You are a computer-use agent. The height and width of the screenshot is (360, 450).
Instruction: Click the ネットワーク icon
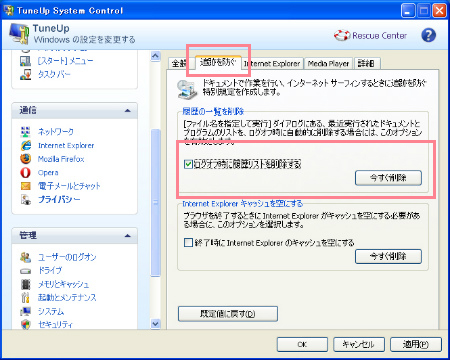[x=26, y=132]
